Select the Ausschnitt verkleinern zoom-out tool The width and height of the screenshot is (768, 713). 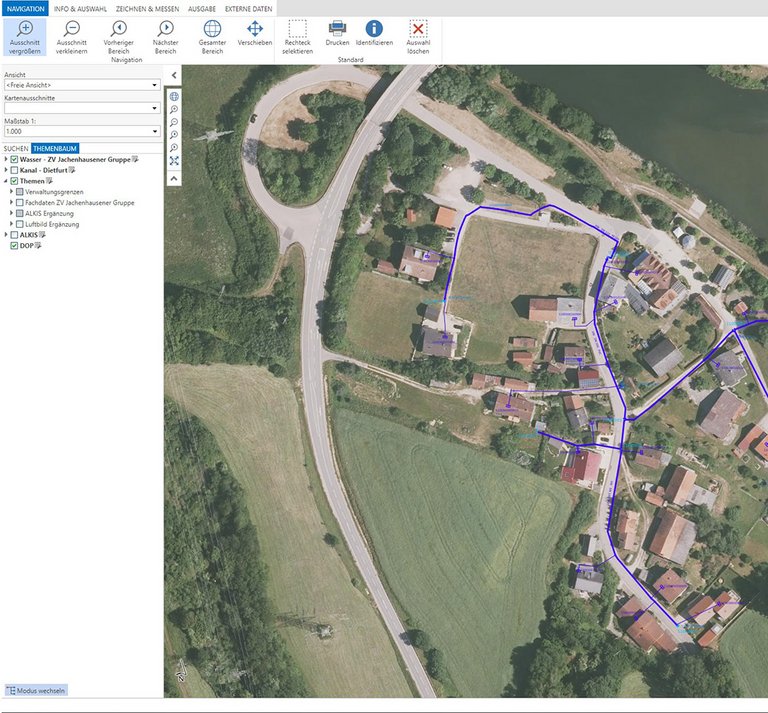(72, 37)
